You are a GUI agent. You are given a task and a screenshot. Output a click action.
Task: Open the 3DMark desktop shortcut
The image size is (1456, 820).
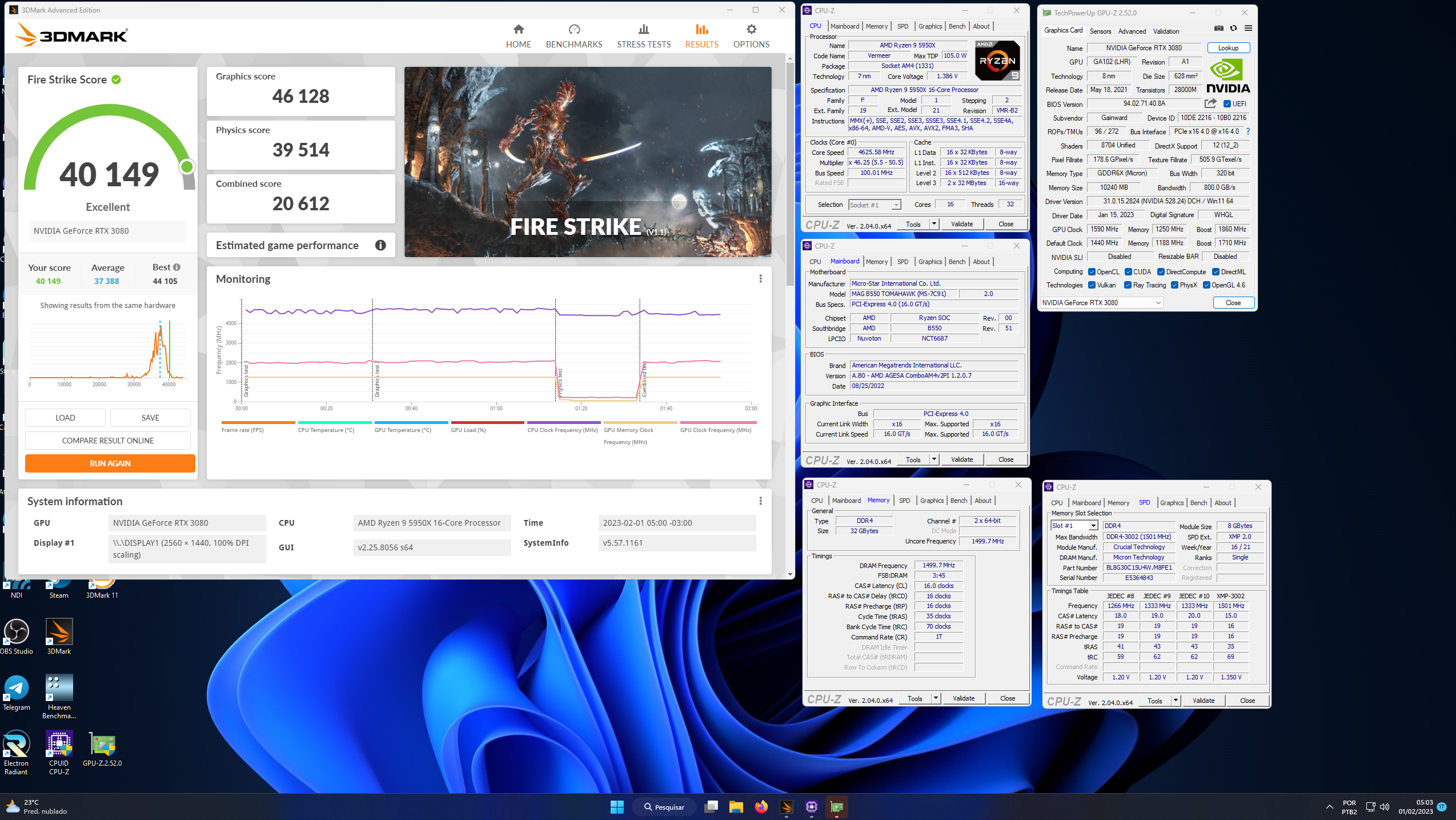(59, 636)
